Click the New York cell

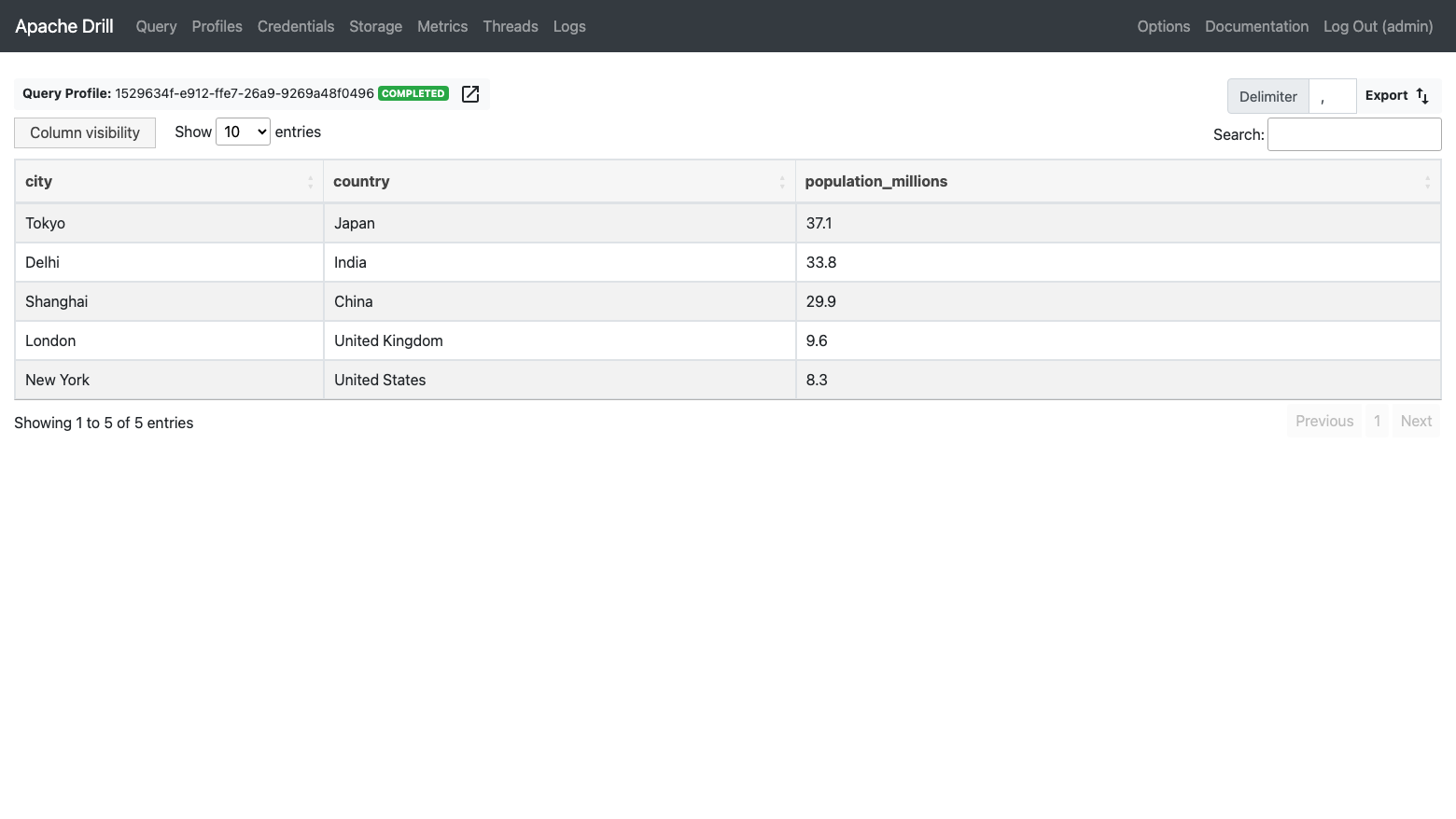(169, 380)
